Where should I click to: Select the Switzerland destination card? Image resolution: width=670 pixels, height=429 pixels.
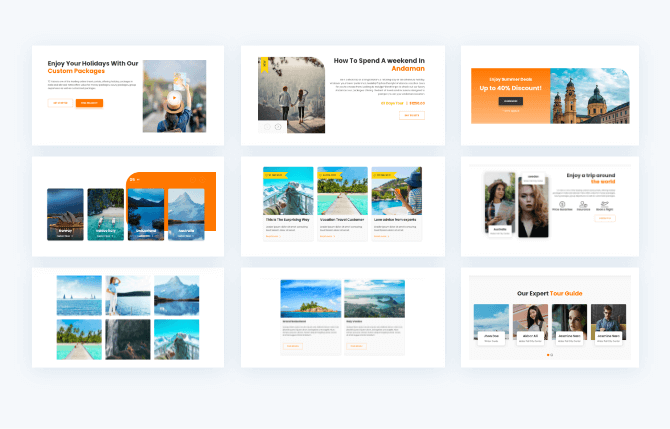pyautogui.click(x=145, y=214)
